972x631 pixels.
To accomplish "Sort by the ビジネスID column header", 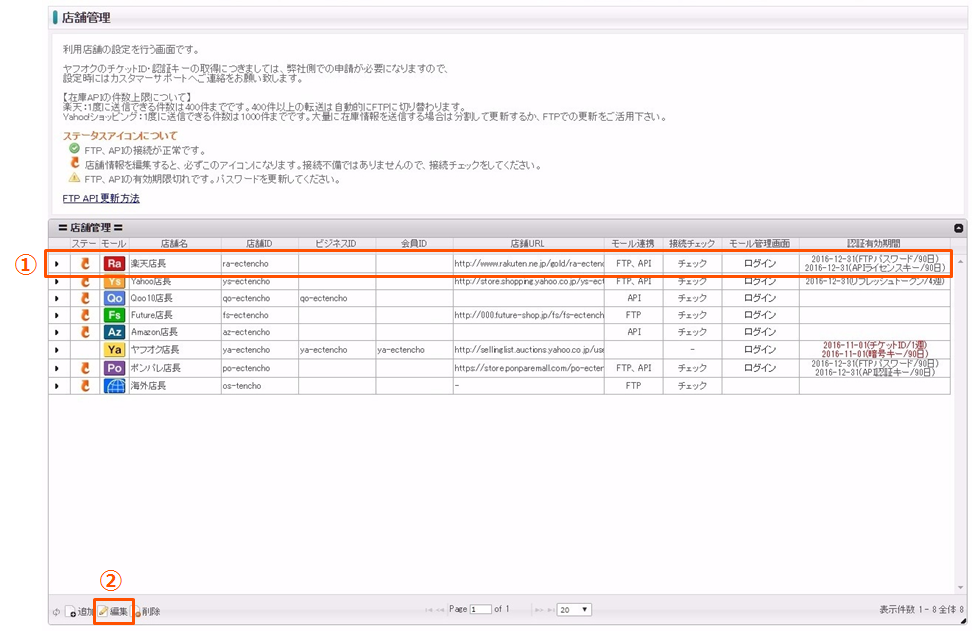I will click(x=337, y=244).
